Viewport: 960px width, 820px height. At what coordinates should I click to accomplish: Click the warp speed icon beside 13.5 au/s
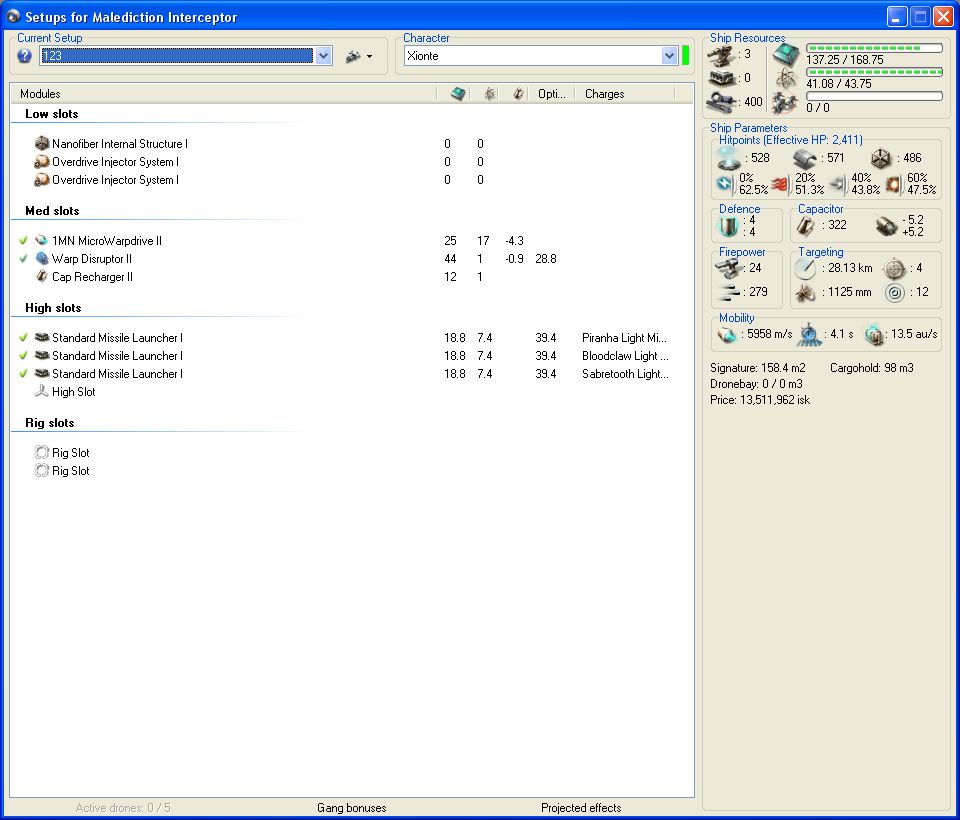point(874,335)
